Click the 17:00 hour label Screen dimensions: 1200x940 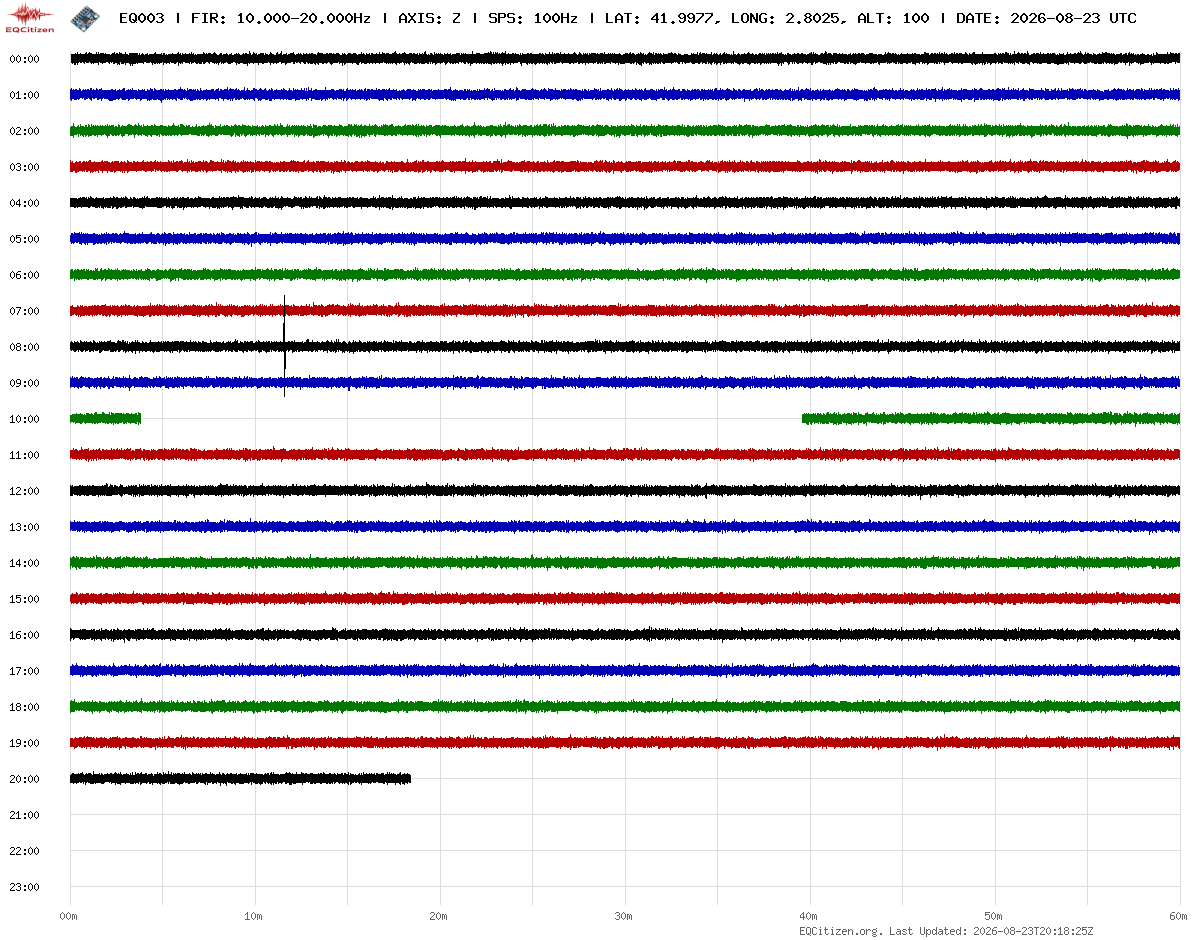[24, 671]
